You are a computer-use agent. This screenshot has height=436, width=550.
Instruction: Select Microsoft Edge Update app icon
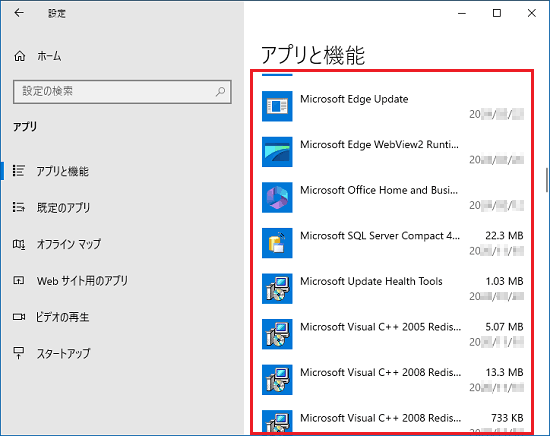(277, 106)
